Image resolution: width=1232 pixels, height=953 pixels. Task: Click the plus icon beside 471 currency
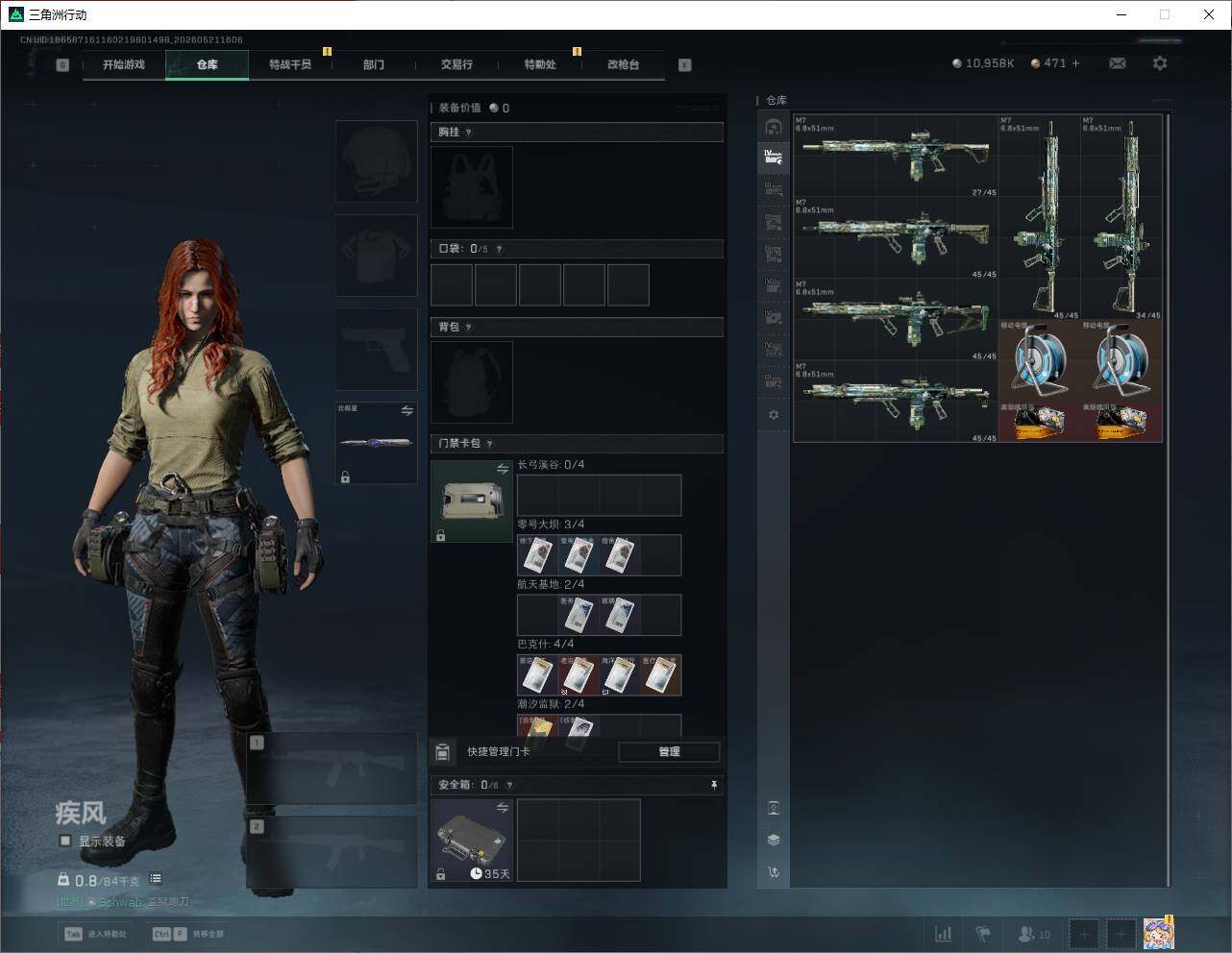click(x=1075, y=63)
